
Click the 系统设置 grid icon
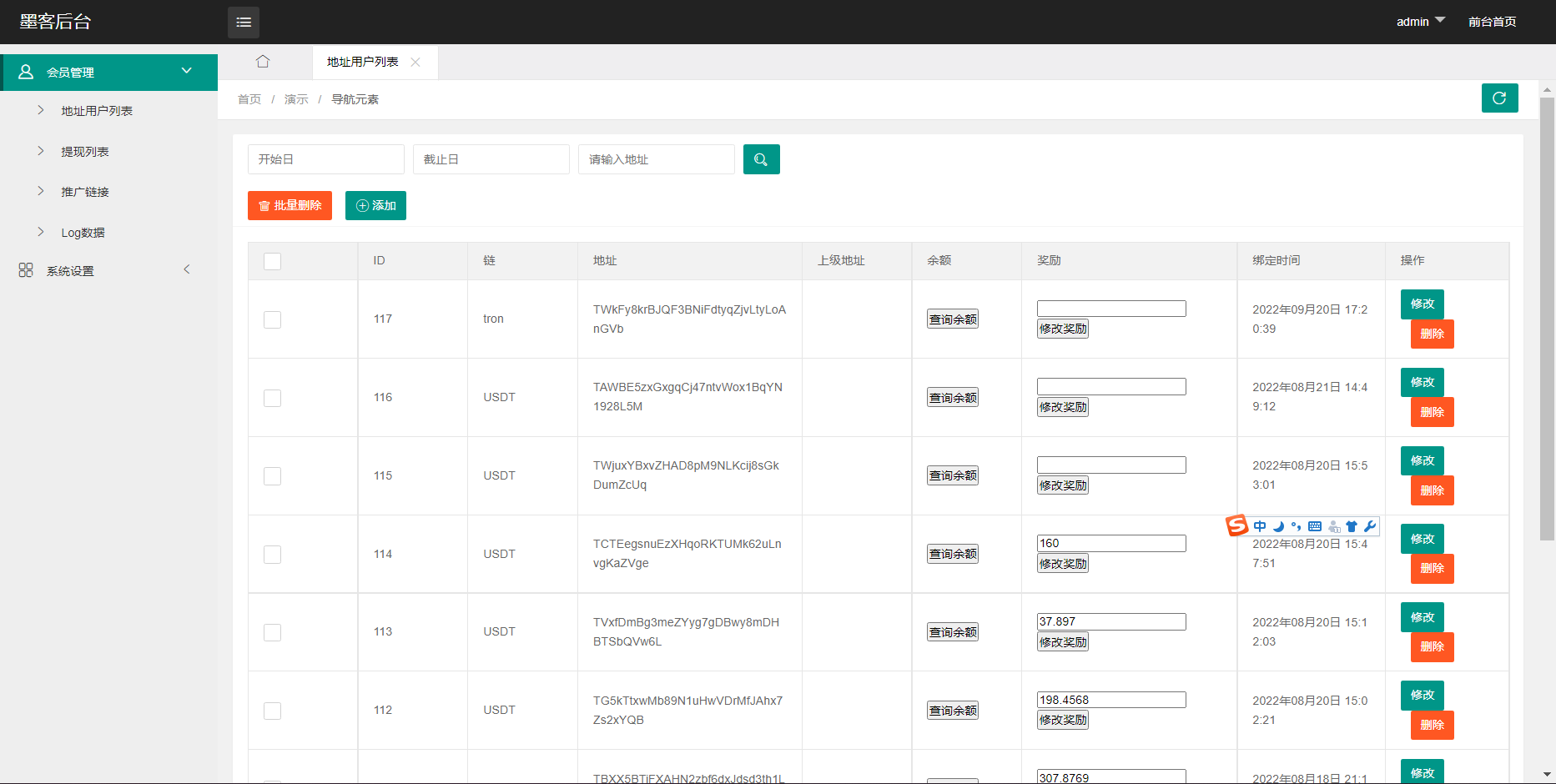tap(26, 270)
